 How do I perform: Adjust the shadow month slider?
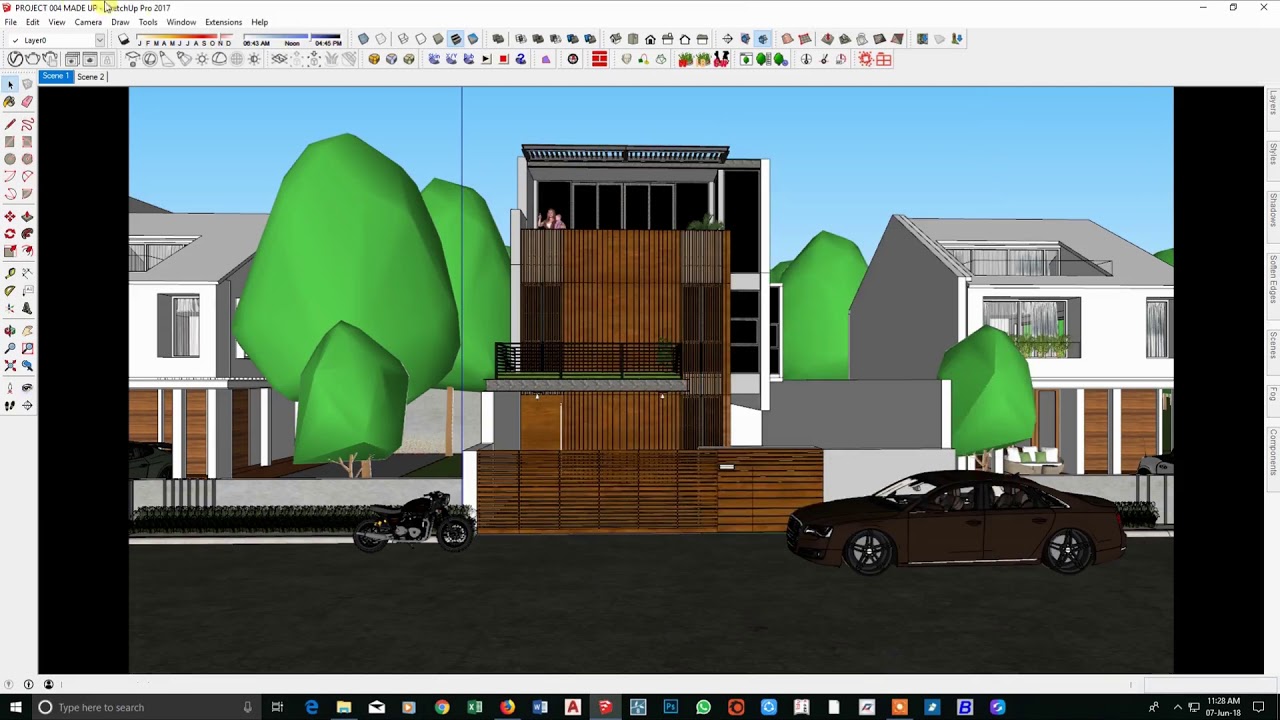(184, 40)
